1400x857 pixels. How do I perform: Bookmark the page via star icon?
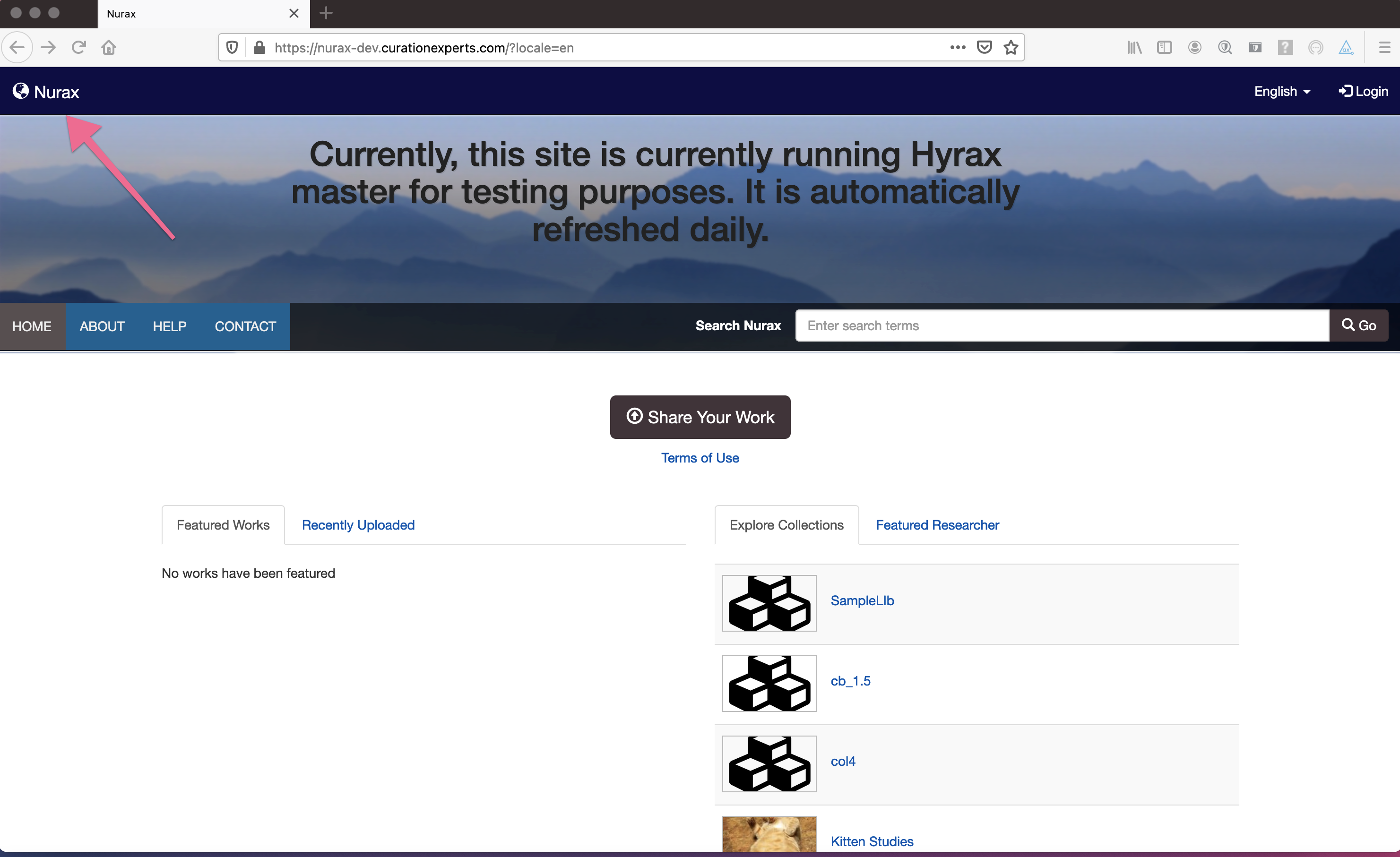point(1011,48)
